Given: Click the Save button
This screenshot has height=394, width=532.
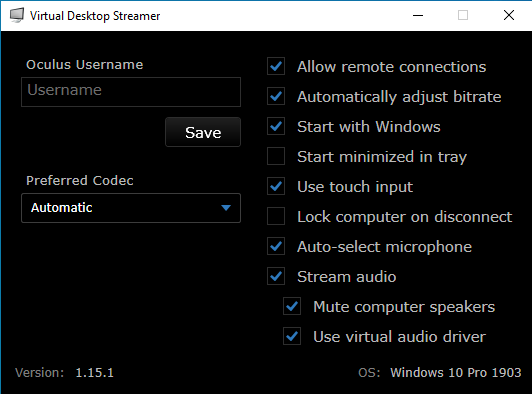Looking at the screenshot, I should click(x=203, y=132).
